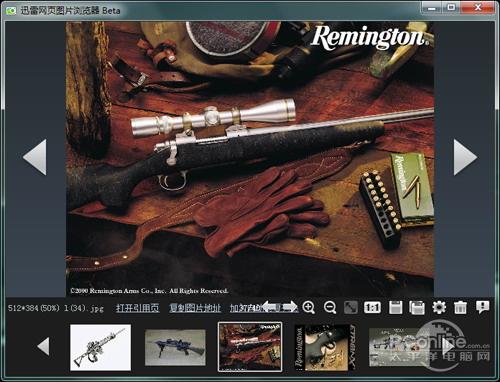500x382 pixels.
Task: Show image at 1:1 actual size
Action: click(x=372, y=307)
